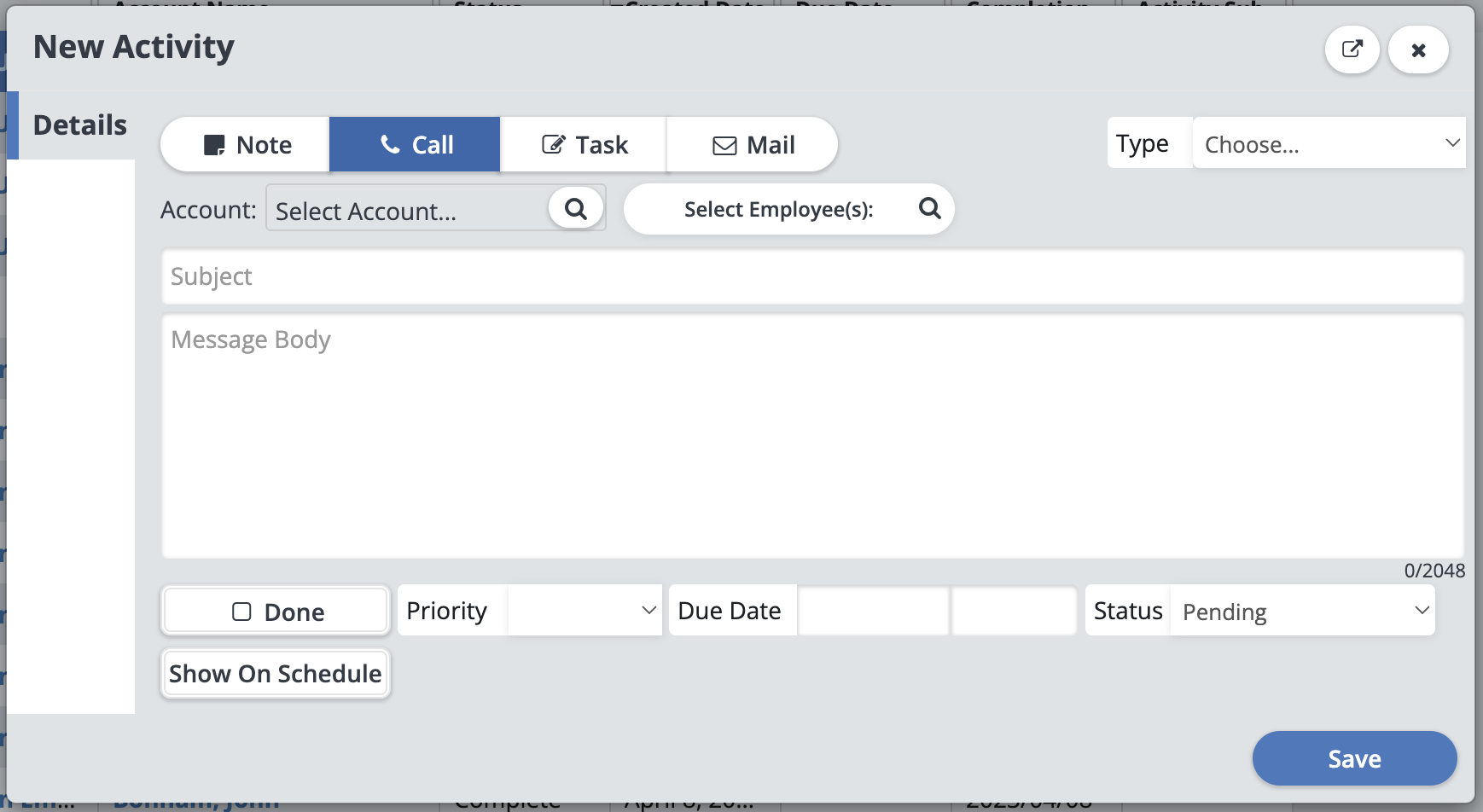Close the New Activity dialog
Image resolution: width=1483 pixels, height=812 pixels.
(x=1418, y=50)
